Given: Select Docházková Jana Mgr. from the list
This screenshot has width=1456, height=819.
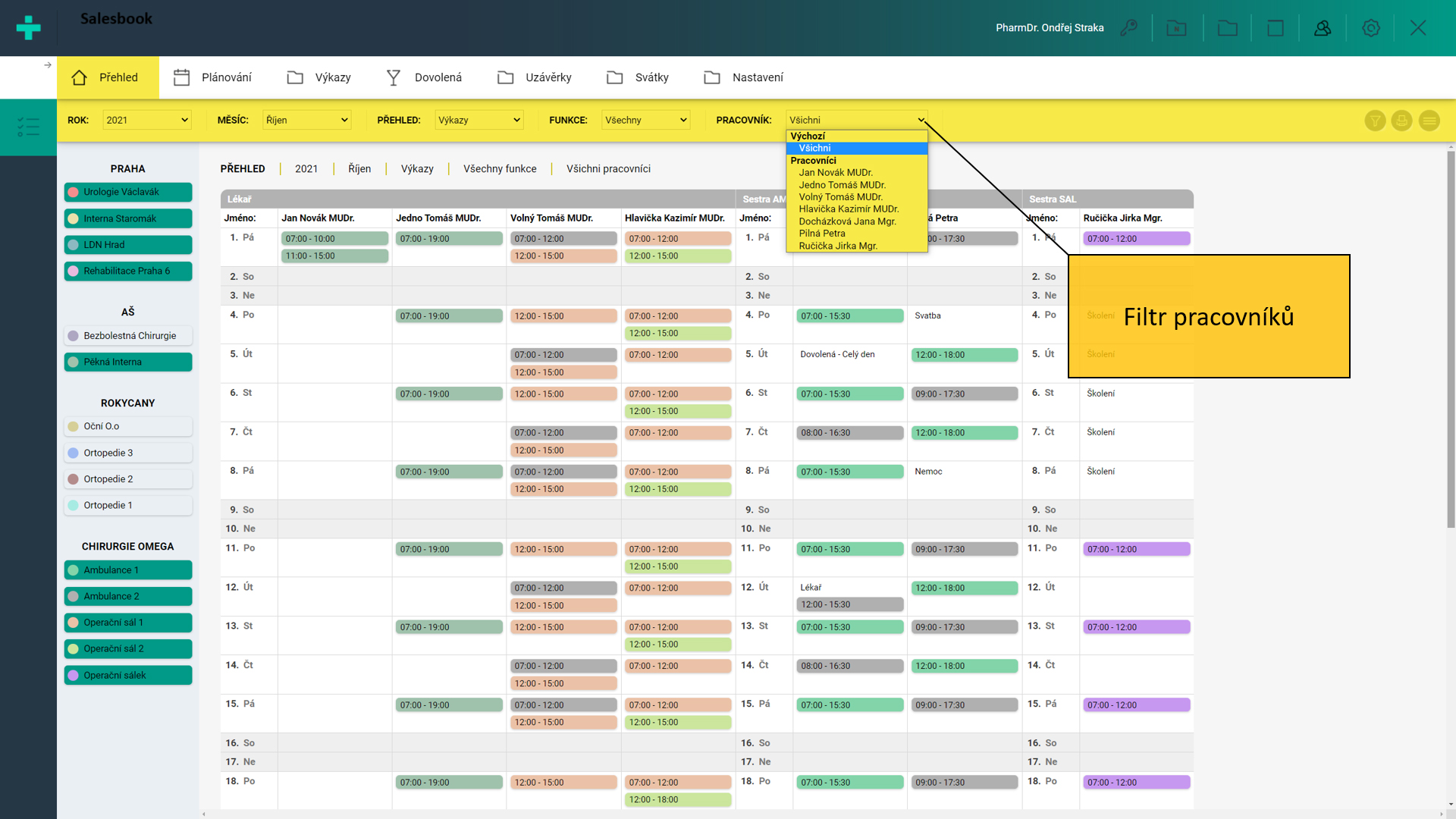Looking at the screenshot, I should 847,221.
